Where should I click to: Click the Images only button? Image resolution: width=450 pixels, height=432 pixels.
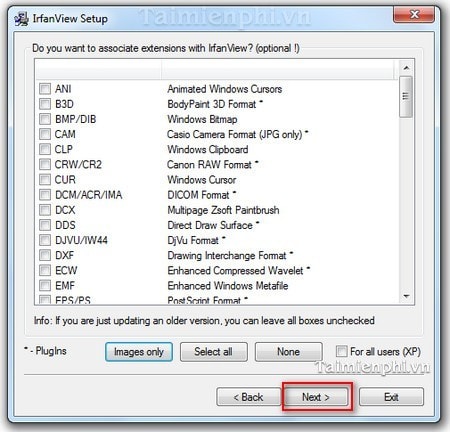pyautogui.click(x=139, y=352)
